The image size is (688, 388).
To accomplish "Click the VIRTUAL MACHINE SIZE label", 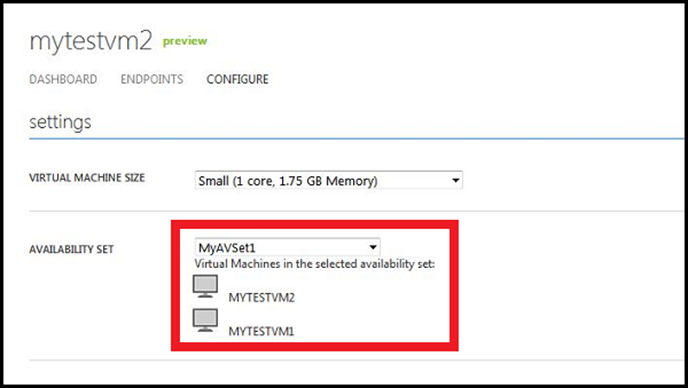I will pyautogui.click(x=87, y=178).
